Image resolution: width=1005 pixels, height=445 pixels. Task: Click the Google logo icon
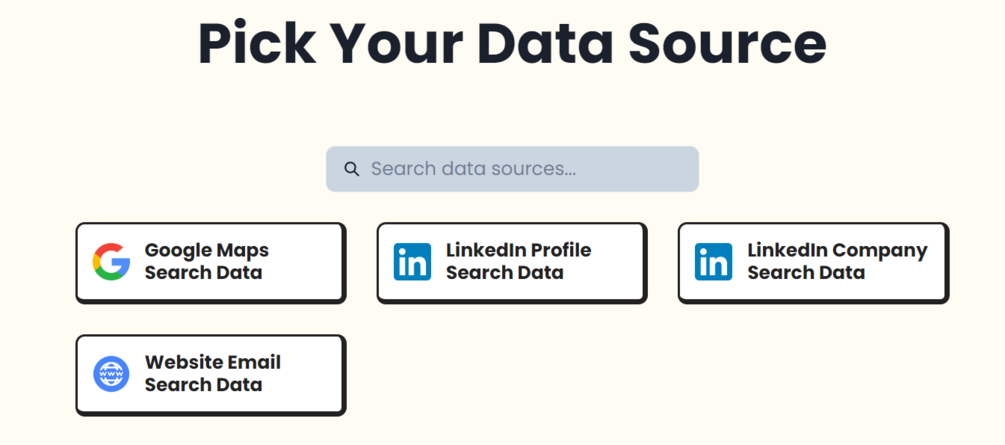pos(112,261)
